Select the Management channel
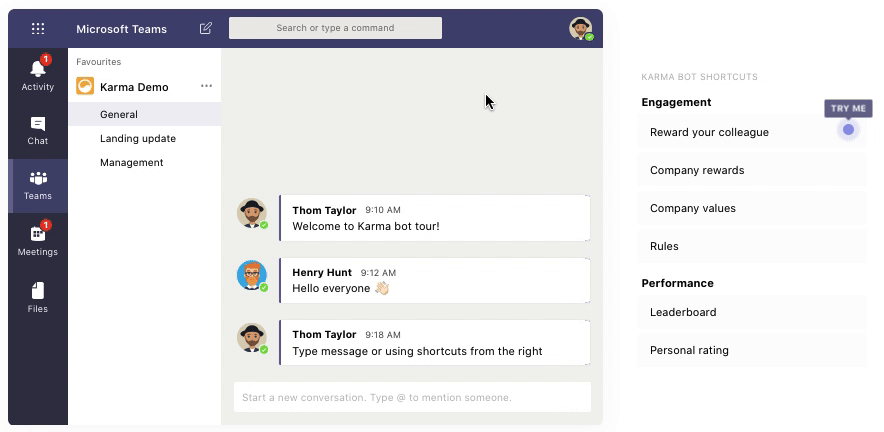The width and height of the screenshot is (884, 432). point(144,162)
